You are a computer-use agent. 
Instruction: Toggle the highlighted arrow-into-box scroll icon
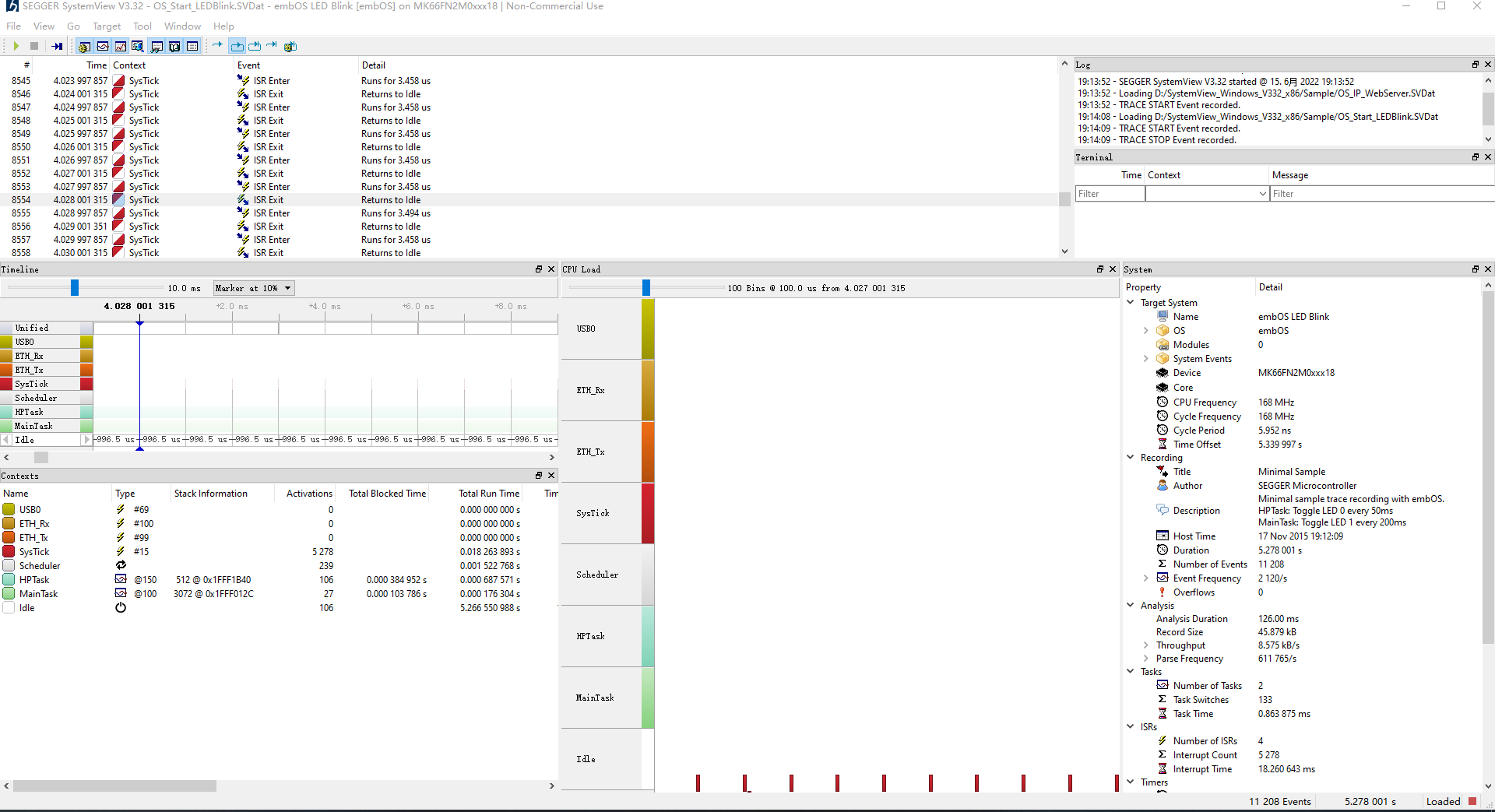pyautogui.click(x=237, y=47)
